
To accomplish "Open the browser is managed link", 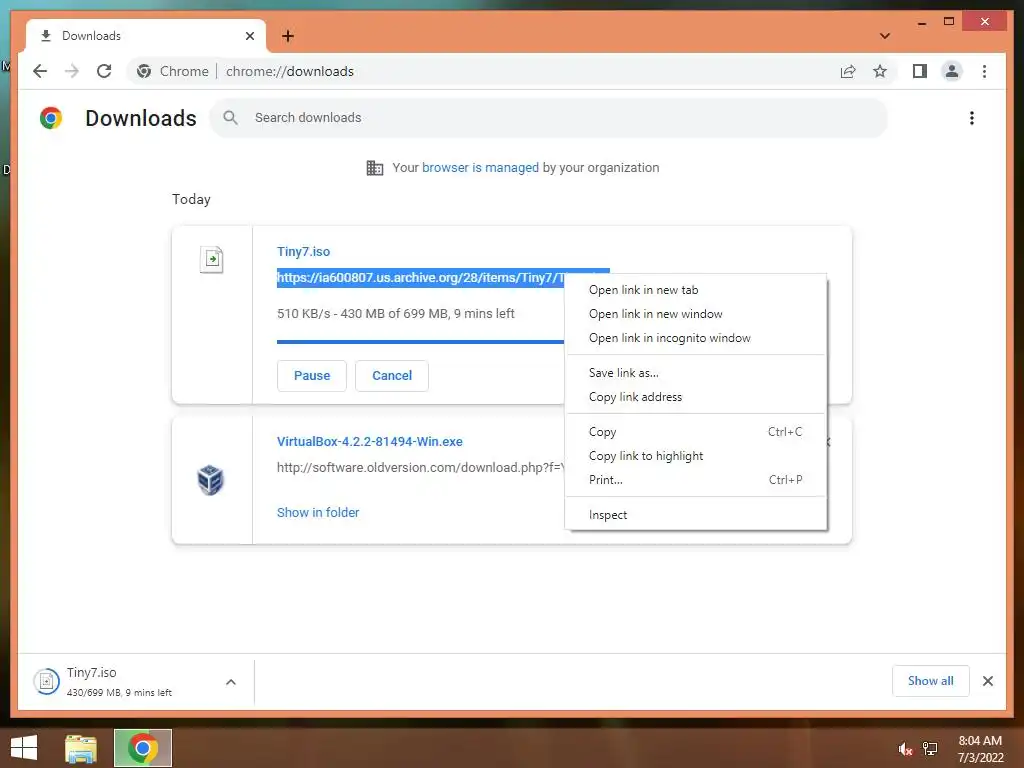I will point(480,168).
